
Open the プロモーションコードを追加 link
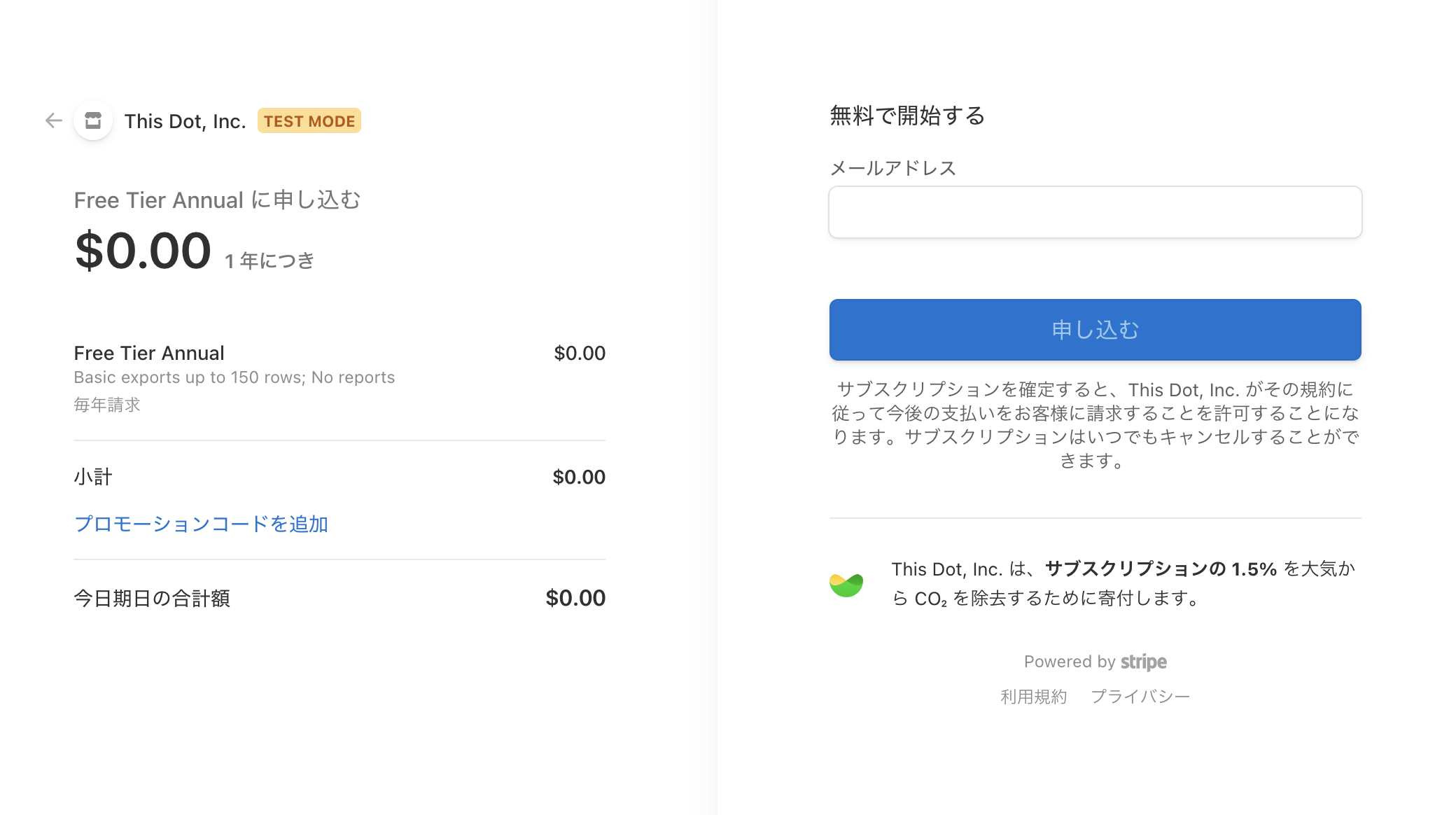click(x=201, y=524)
